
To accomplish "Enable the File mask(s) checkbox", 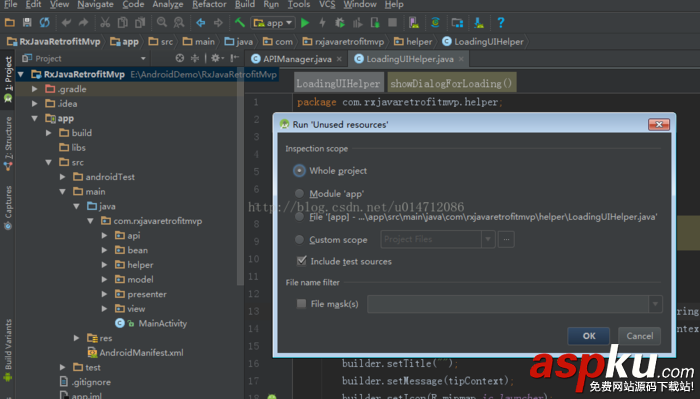I will click(301, 304).
